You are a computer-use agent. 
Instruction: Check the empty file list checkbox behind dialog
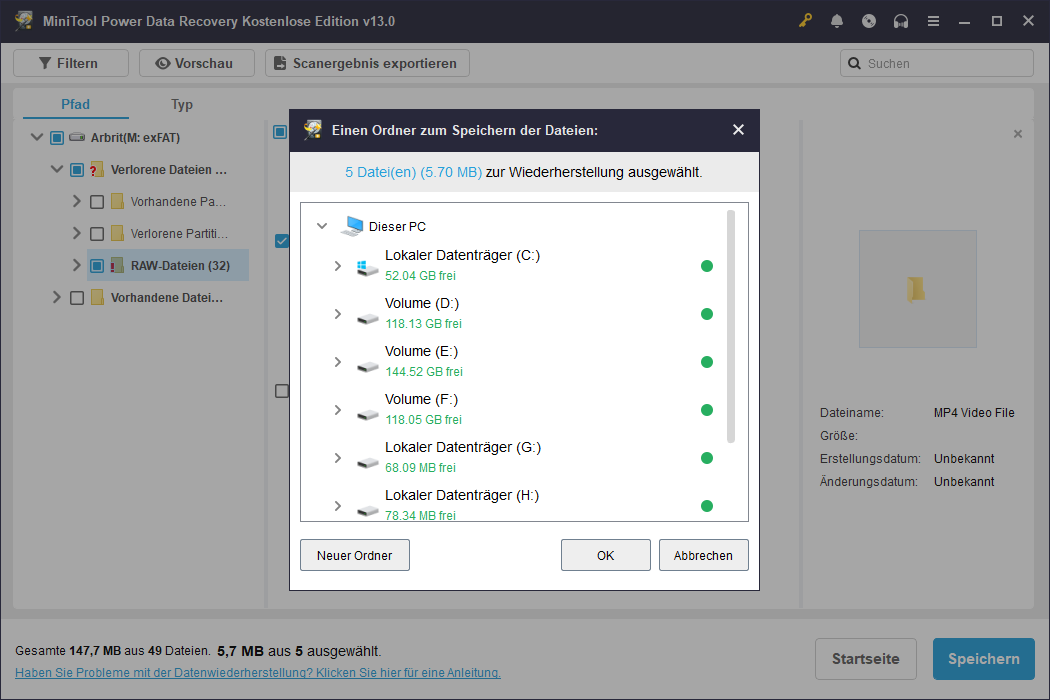coord(282,391)
